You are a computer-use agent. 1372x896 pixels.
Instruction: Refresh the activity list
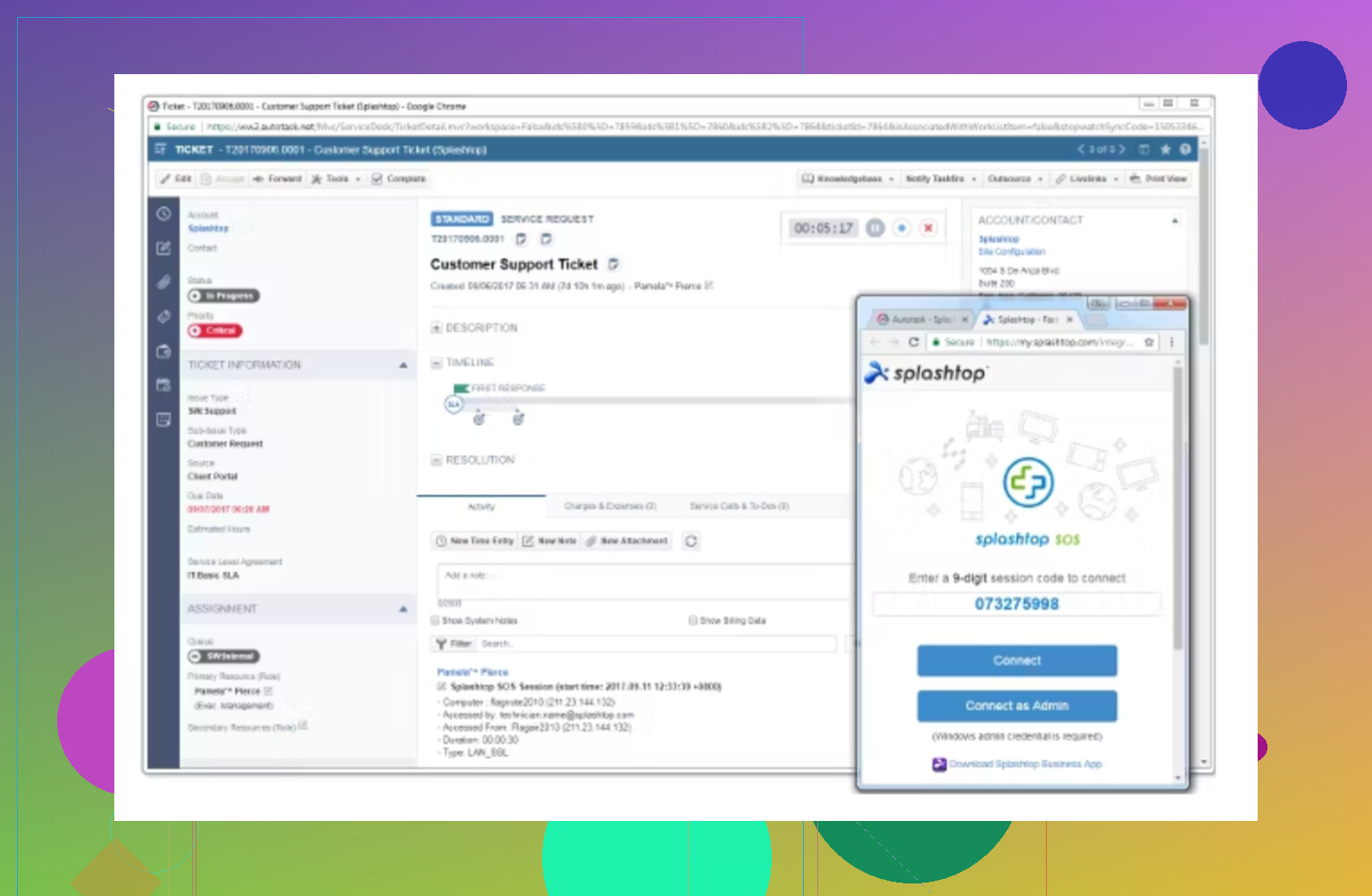coord(690,541)
